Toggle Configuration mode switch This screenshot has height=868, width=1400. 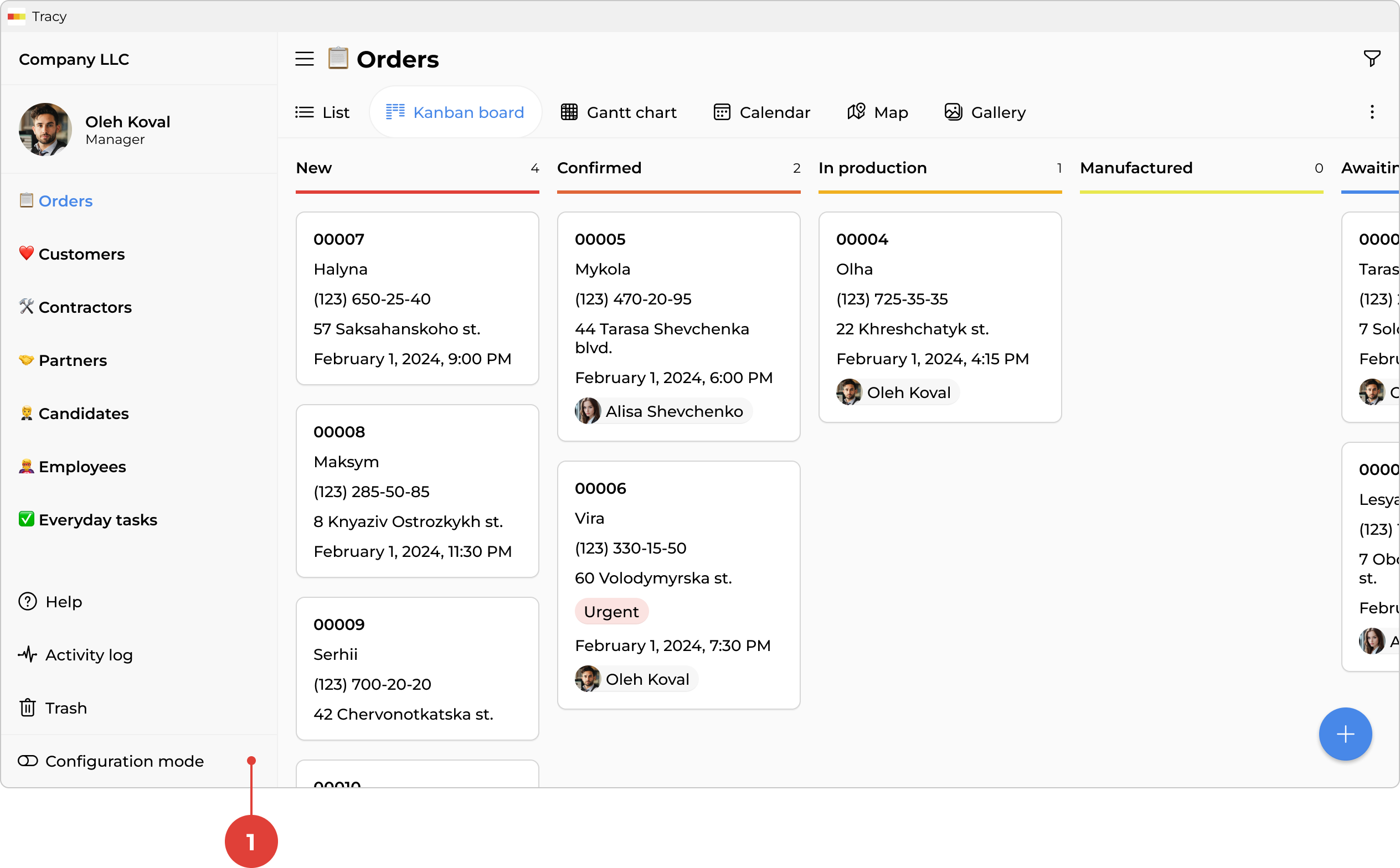tap(28, 761)
